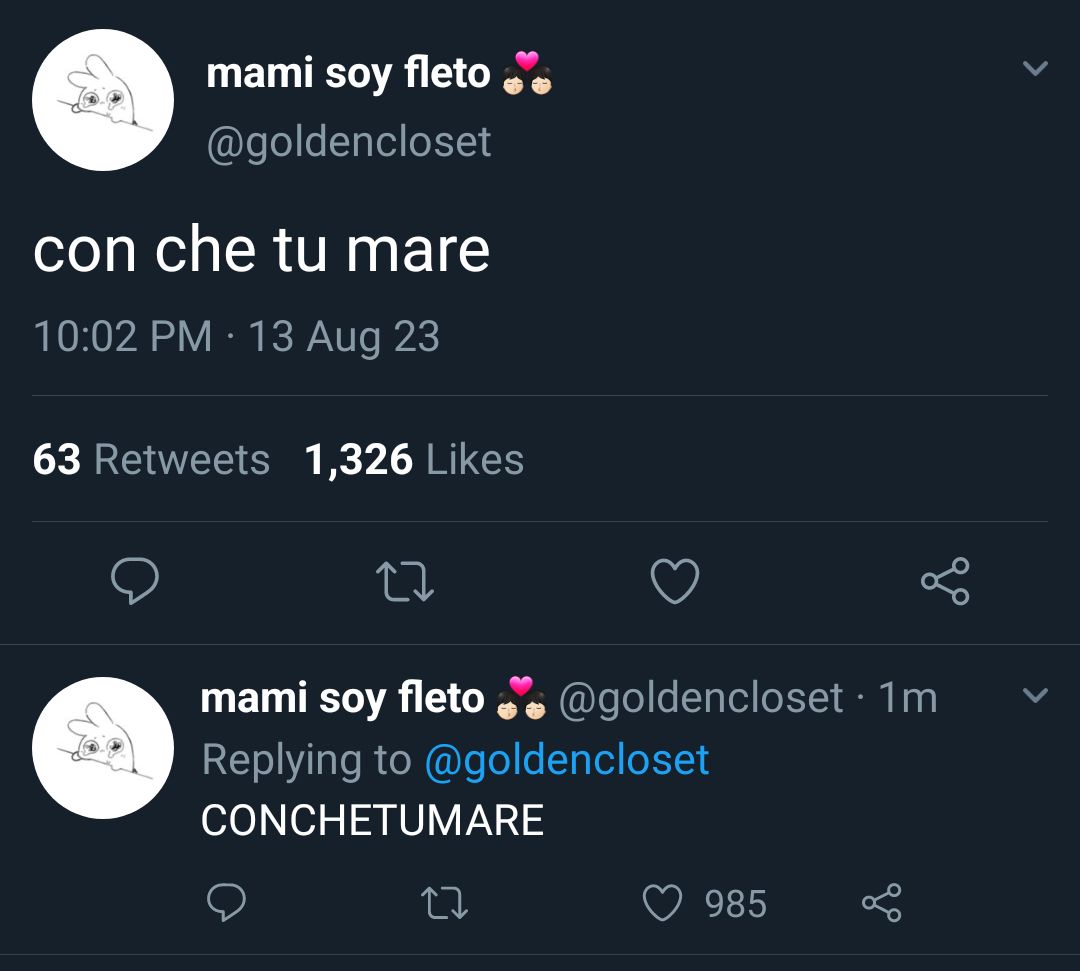Share the main tweet using share icon

click(945, 581)
